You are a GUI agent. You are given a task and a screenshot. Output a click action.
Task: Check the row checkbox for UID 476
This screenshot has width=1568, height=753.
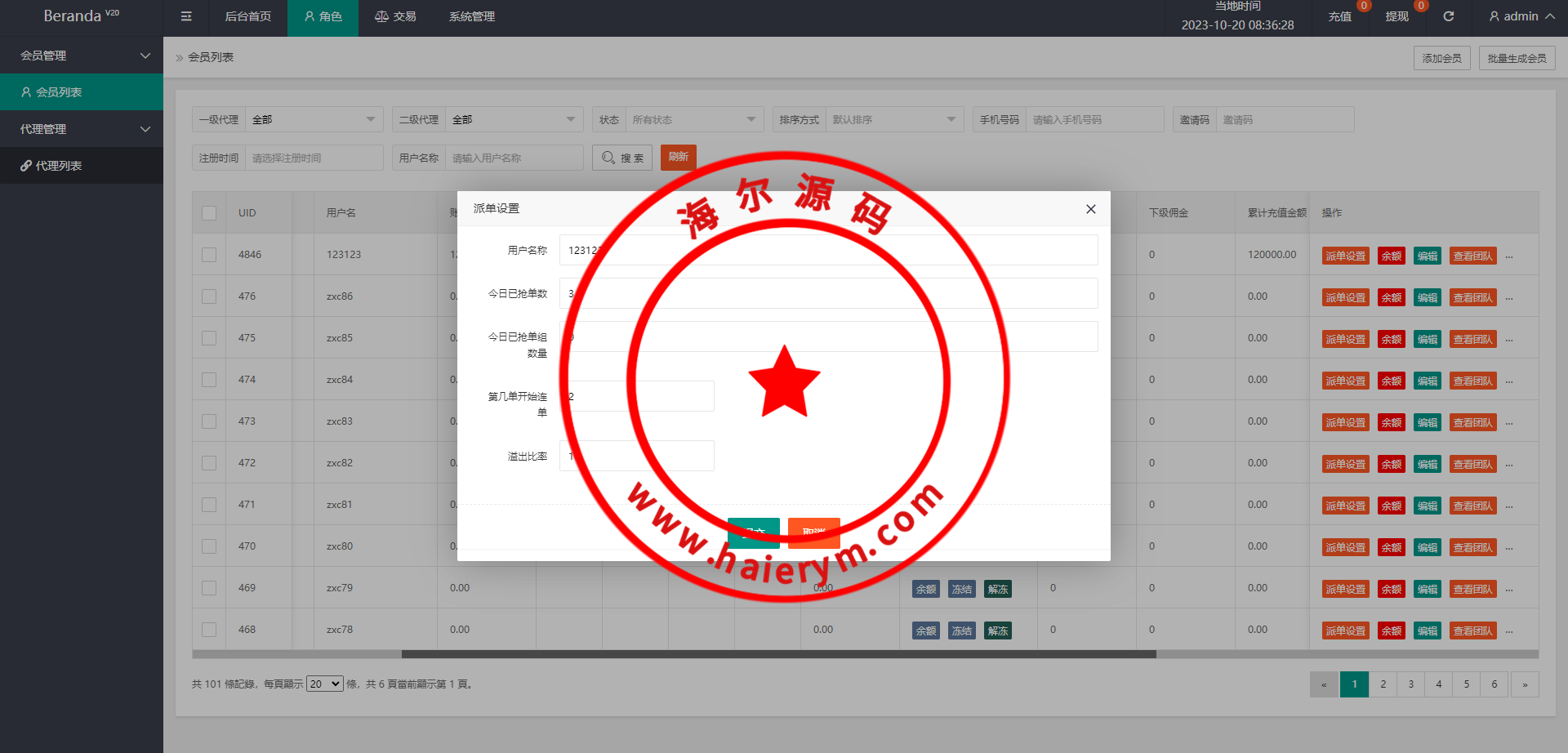pyautogui.click(x=209, y=296)
